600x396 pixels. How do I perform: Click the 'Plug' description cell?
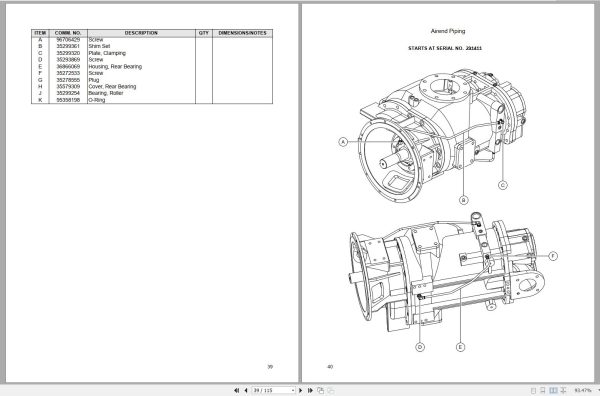(x=94, y=80)
